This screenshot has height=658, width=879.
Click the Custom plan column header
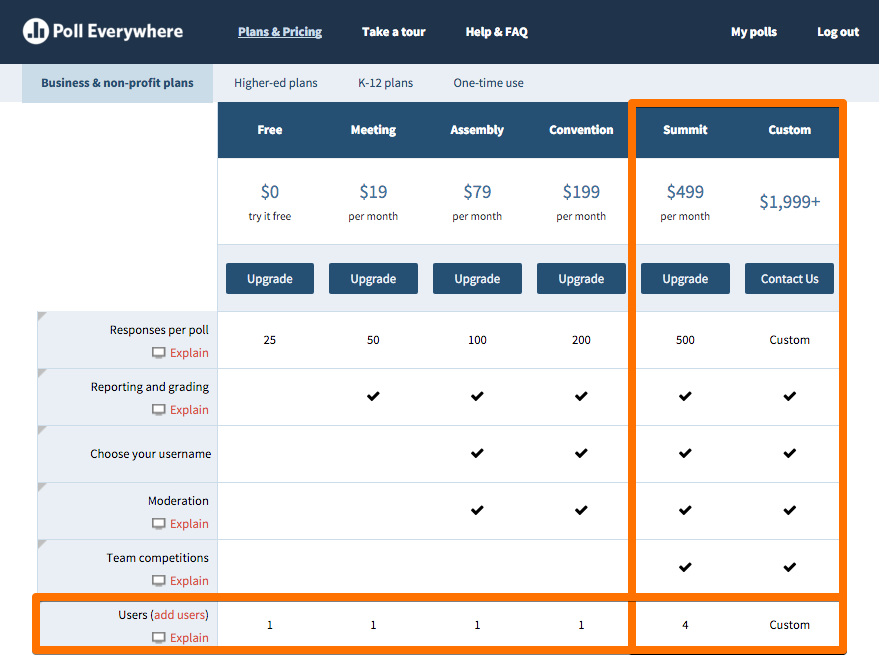click(x=789, y=130)
